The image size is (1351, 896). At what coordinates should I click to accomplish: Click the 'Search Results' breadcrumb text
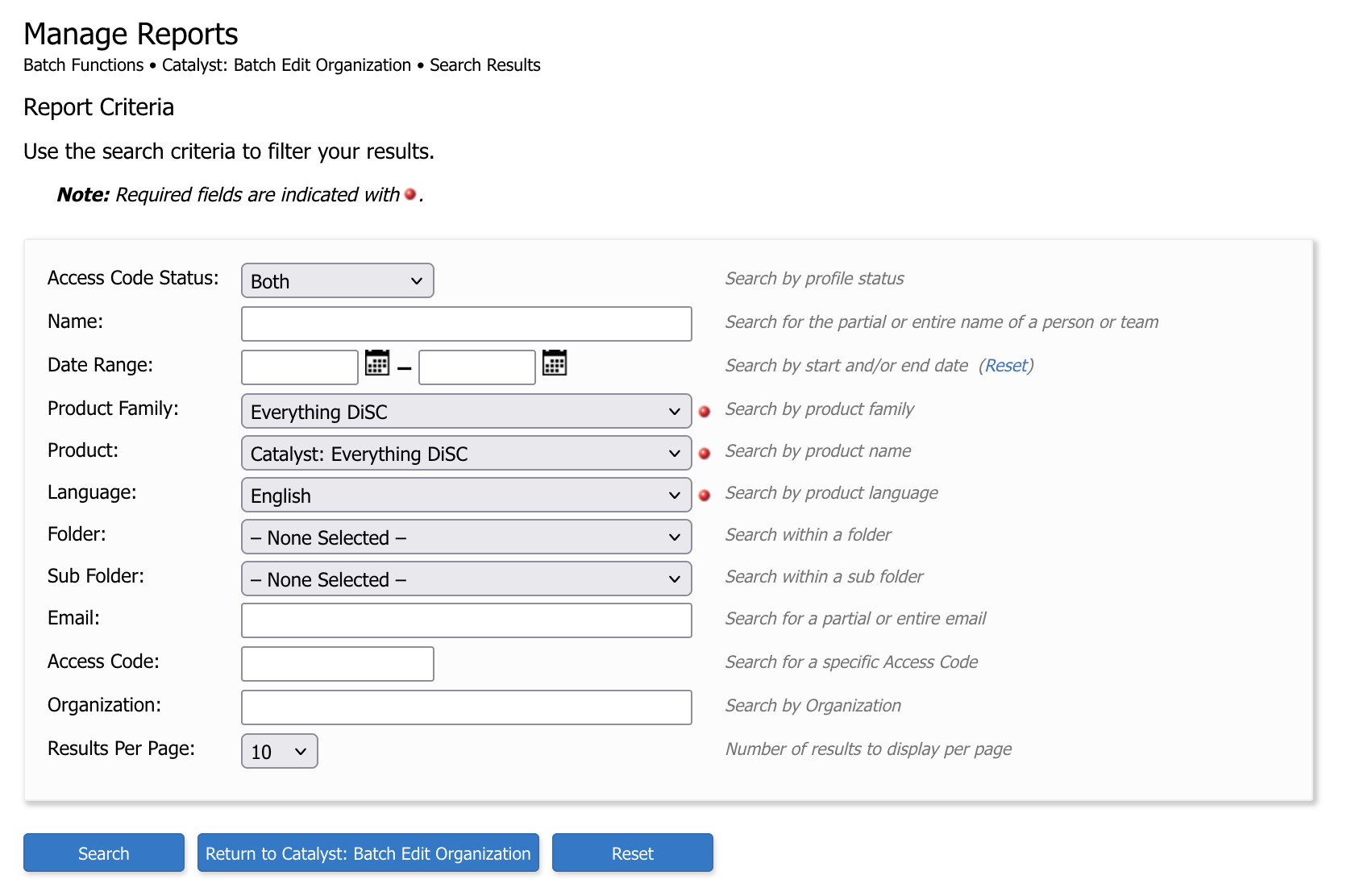(x=485, y=65)
